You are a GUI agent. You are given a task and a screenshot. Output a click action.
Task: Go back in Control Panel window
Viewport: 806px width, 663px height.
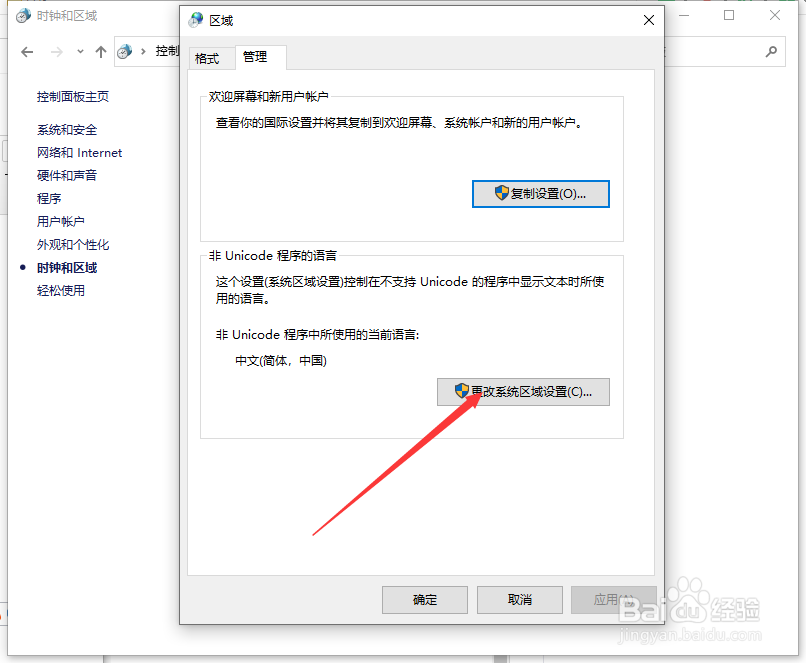[x=27, y=51]
